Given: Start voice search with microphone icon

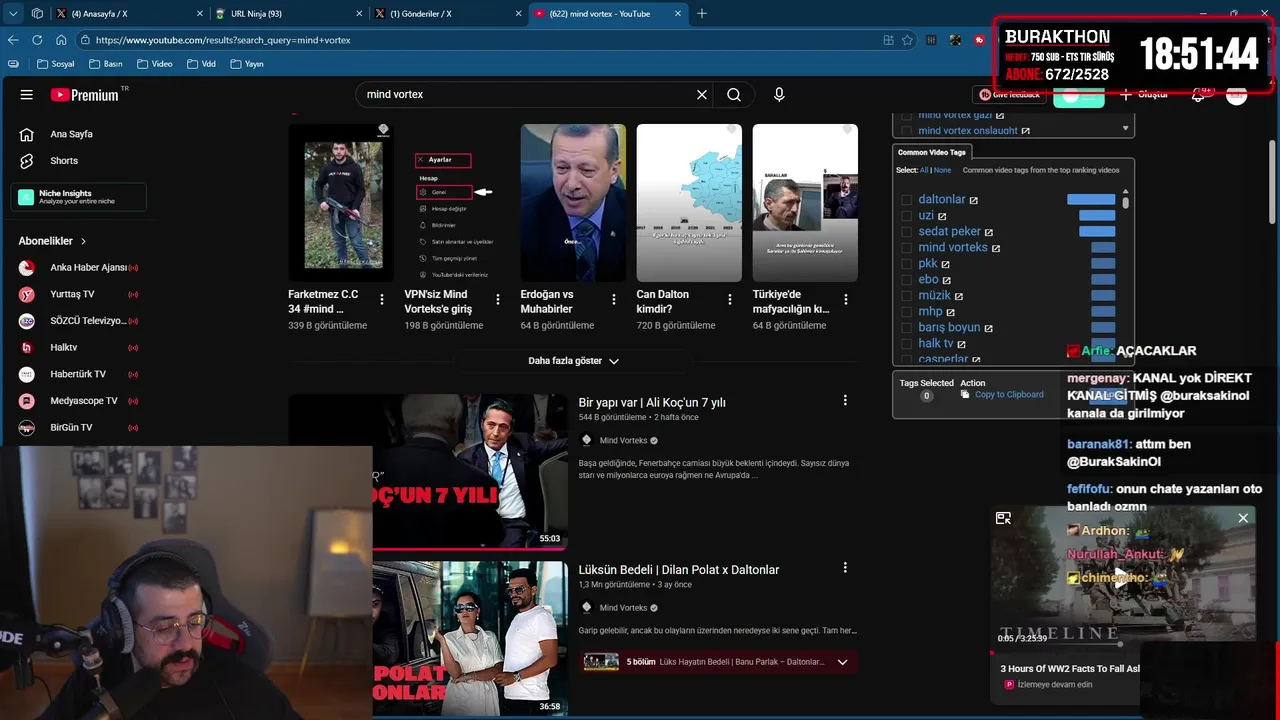Looking at the screenshot, I should tap(779, 95).
